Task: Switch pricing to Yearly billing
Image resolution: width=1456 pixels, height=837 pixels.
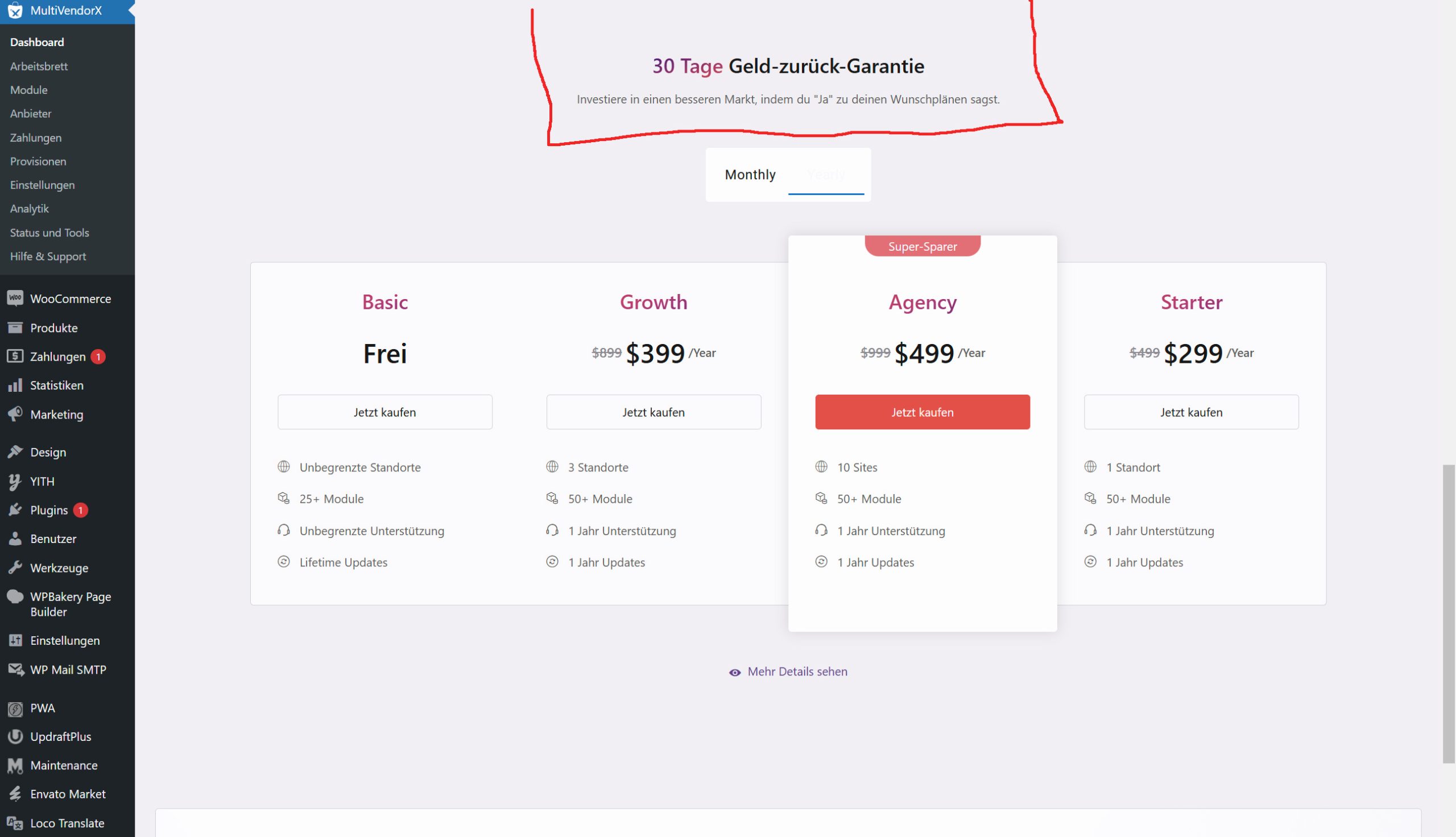Action: coord(826,175)
